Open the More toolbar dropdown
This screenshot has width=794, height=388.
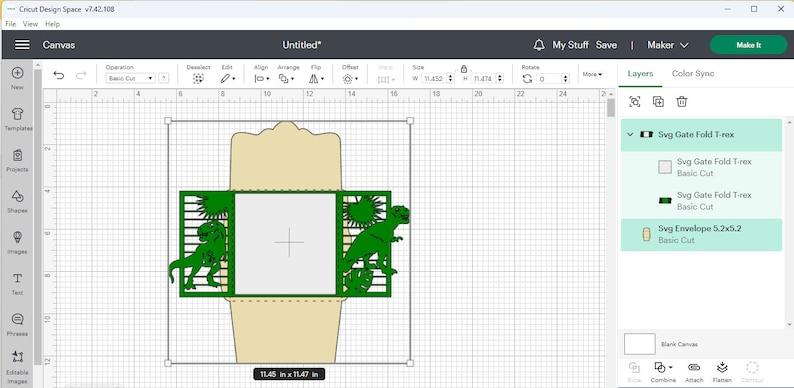[592, 74]
